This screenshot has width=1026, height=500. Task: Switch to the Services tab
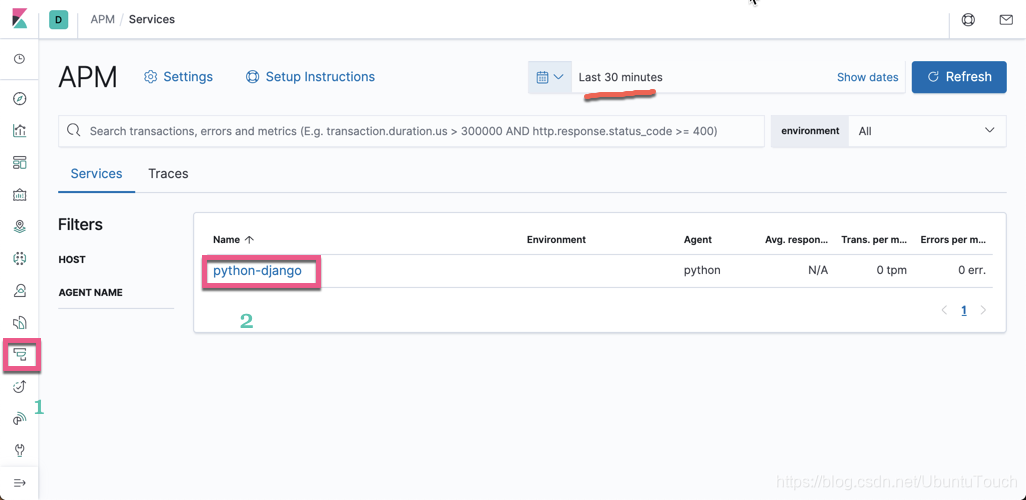(x=96, y=173)
